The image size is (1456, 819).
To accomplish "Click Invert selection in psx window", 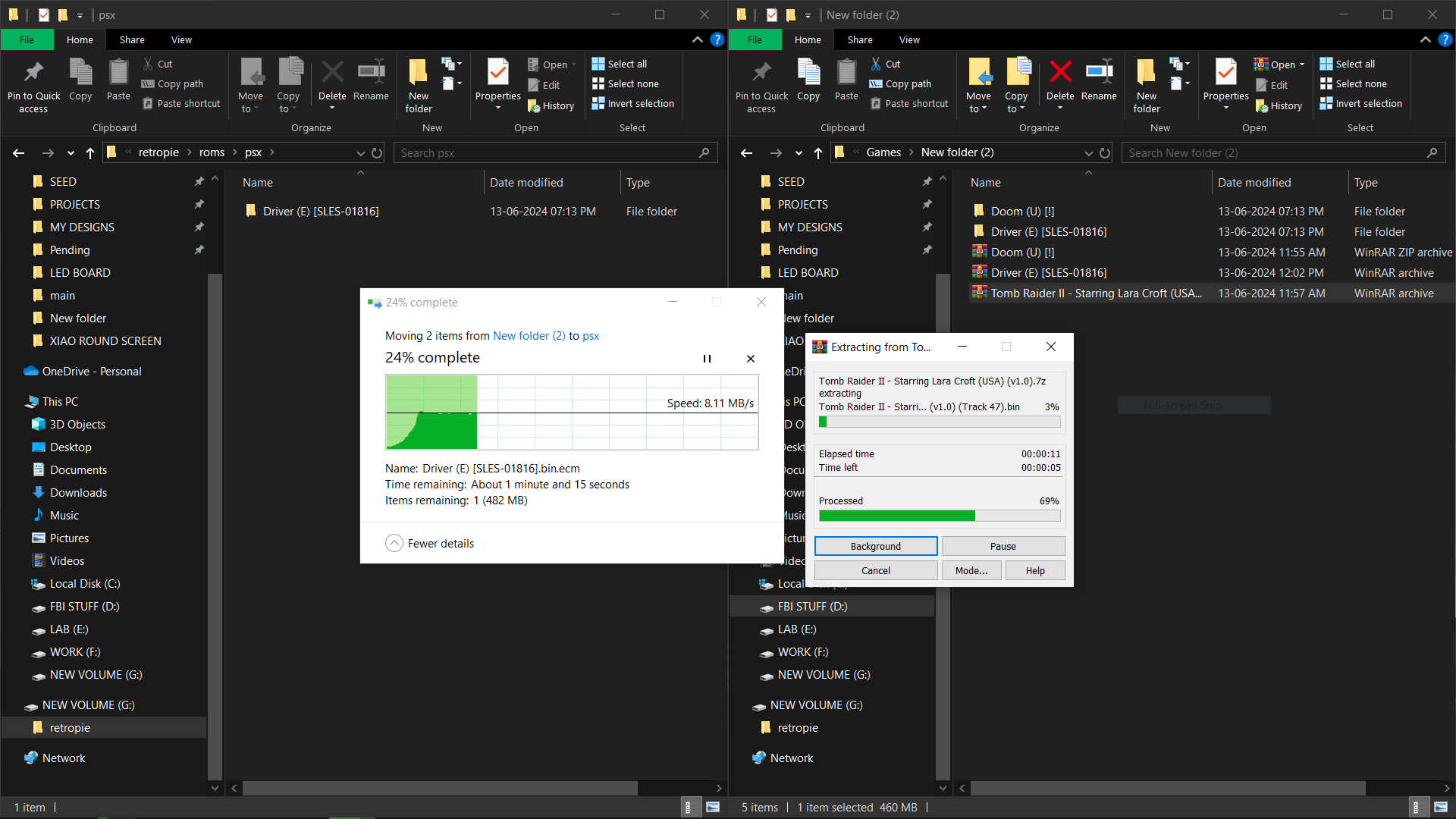I will tap(633, 104).
